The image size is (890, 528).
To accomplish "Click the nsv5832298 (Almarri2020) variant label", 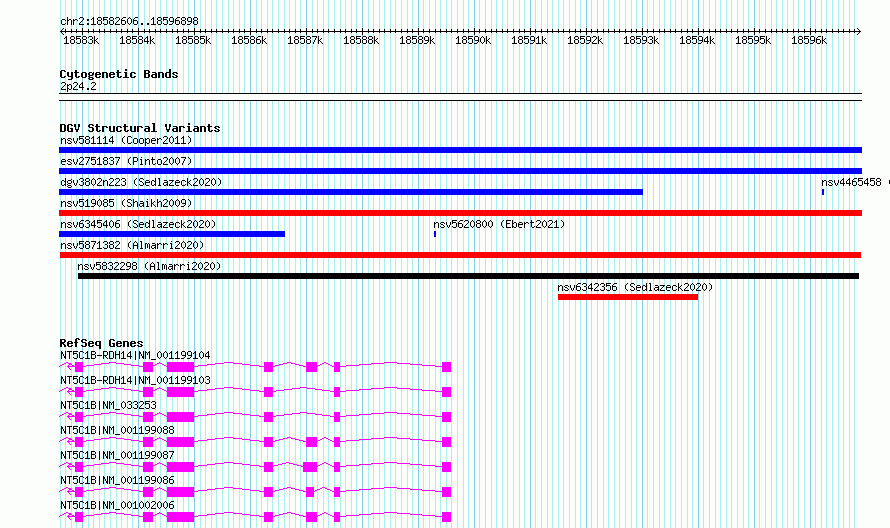I will [149, 266].
